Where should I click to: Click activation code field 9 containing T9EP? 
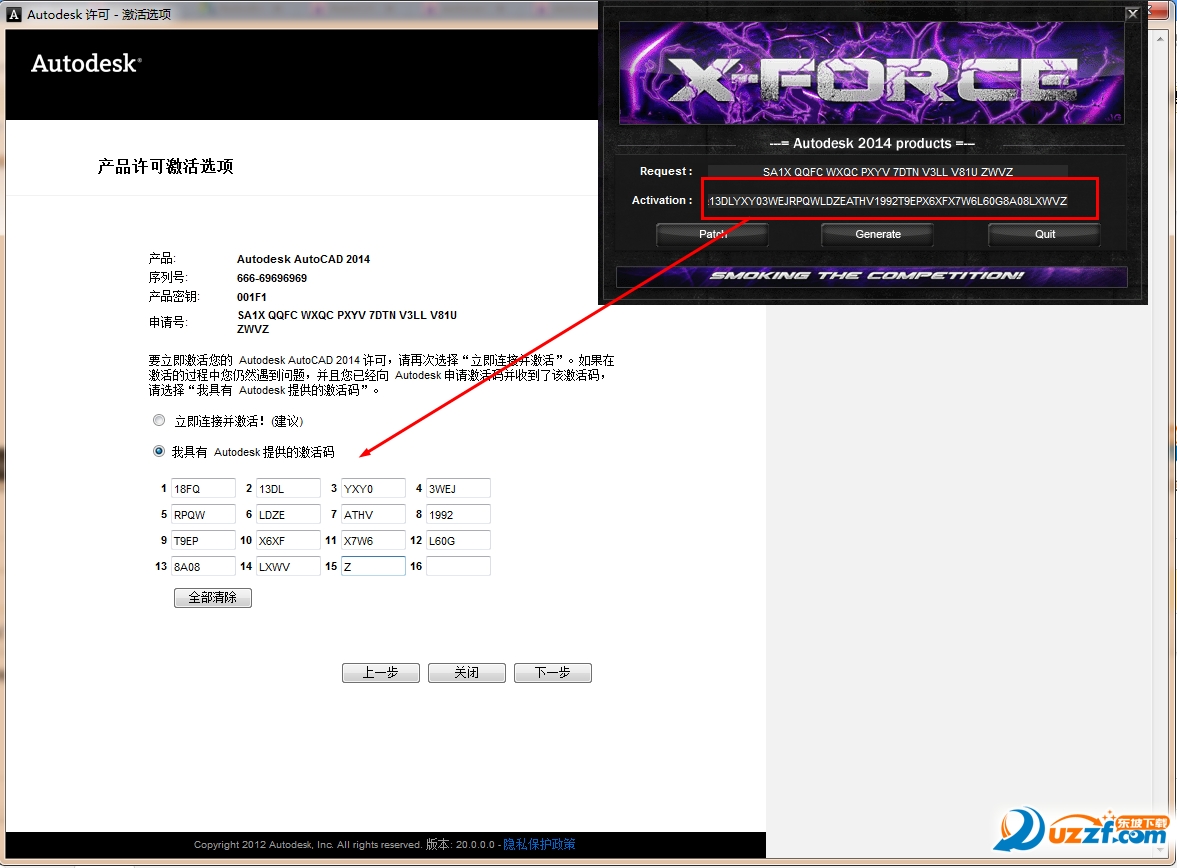[x=203, y=541]
